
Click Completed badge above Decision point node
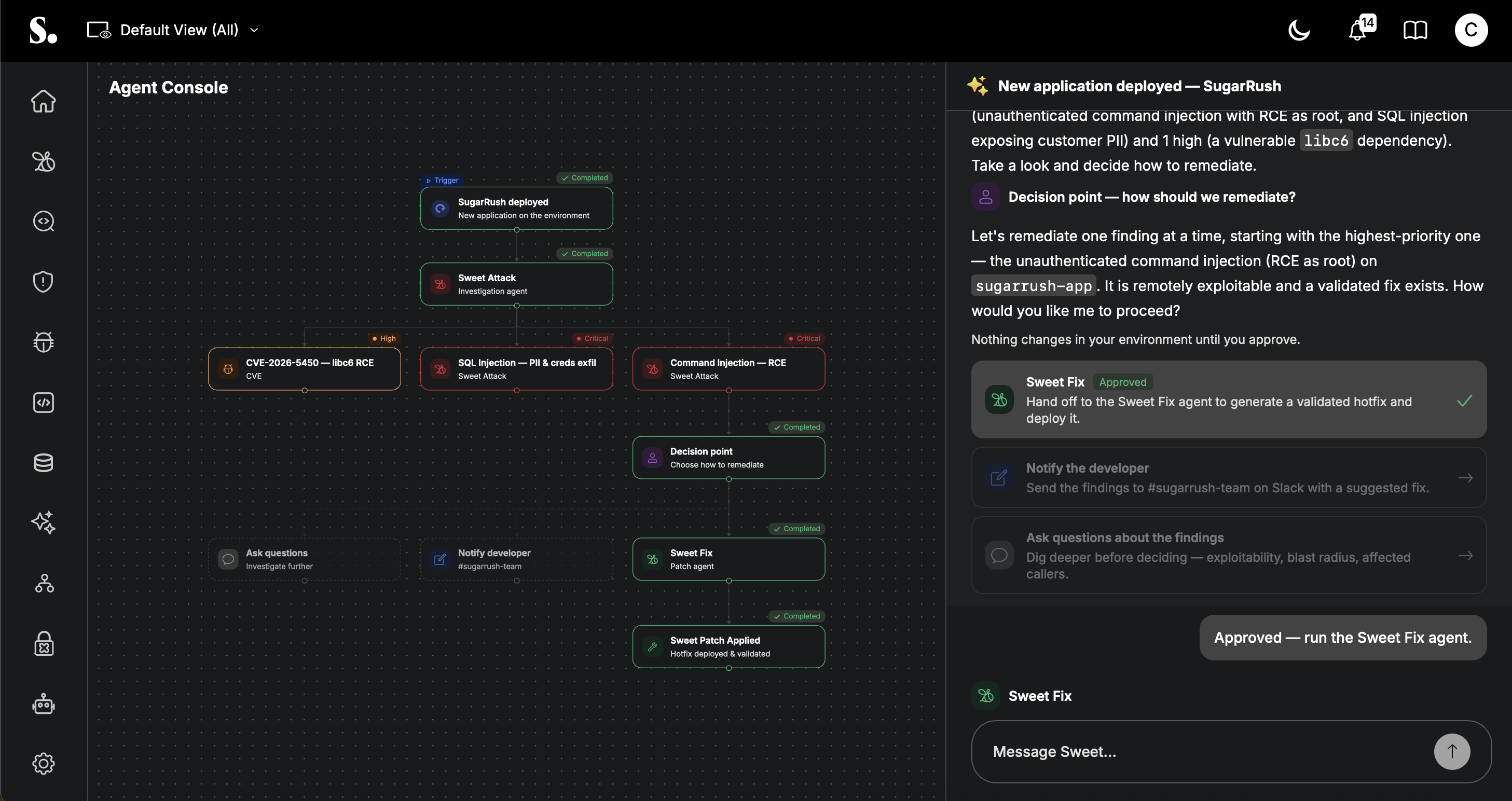point(796,427)
